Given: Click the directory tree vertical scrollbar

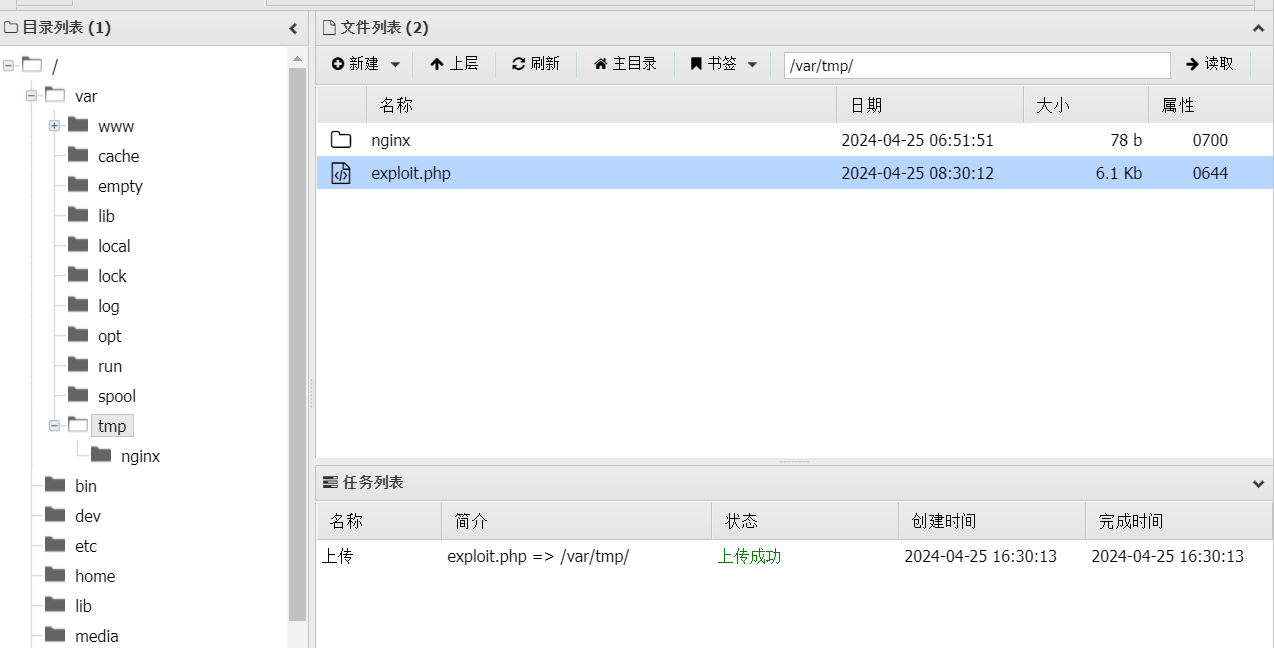Looking at the screenshot, I should (297, 340).
